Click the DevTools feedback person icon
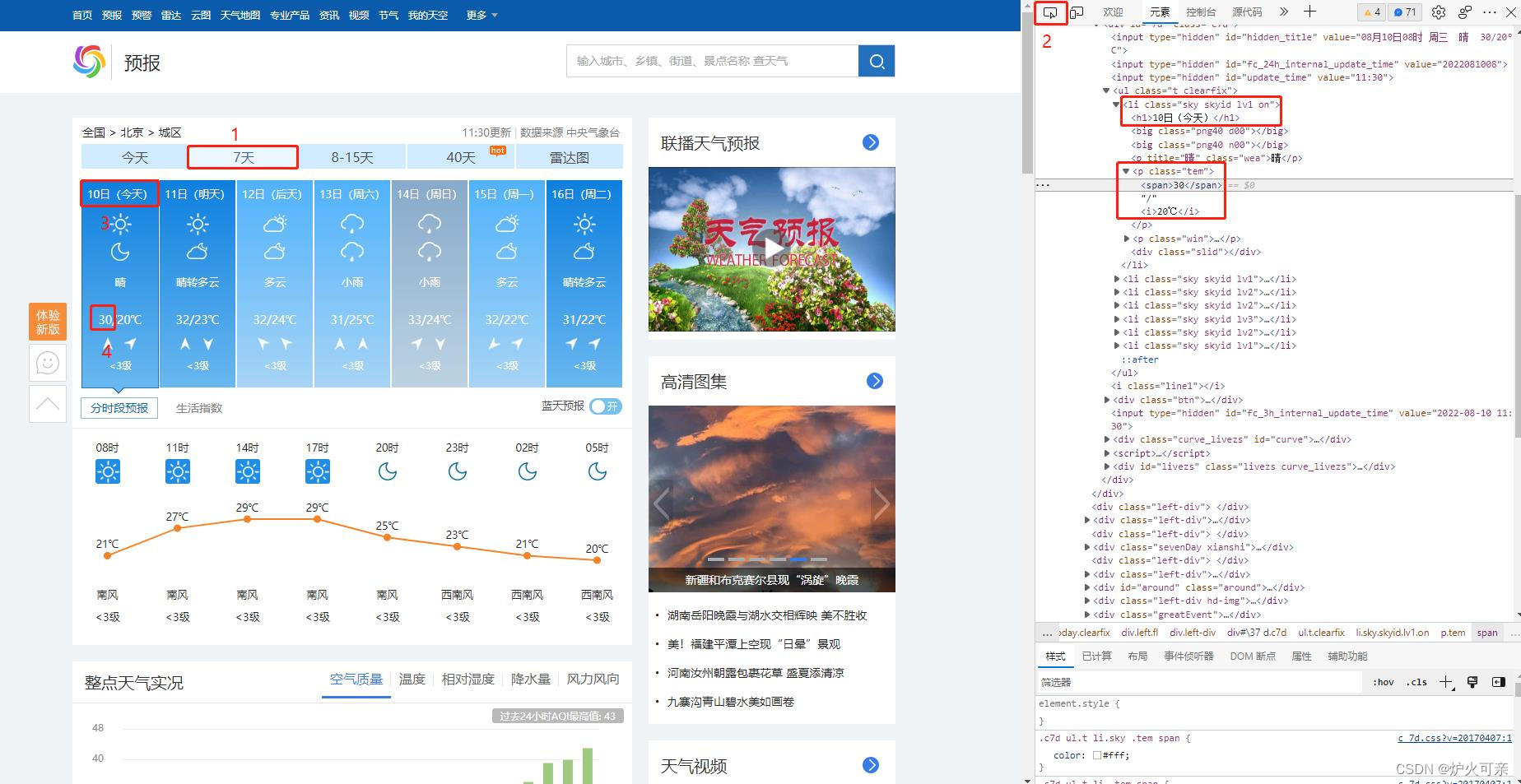The height and width of the screenshot is (784, 1521). point(1465,12)
